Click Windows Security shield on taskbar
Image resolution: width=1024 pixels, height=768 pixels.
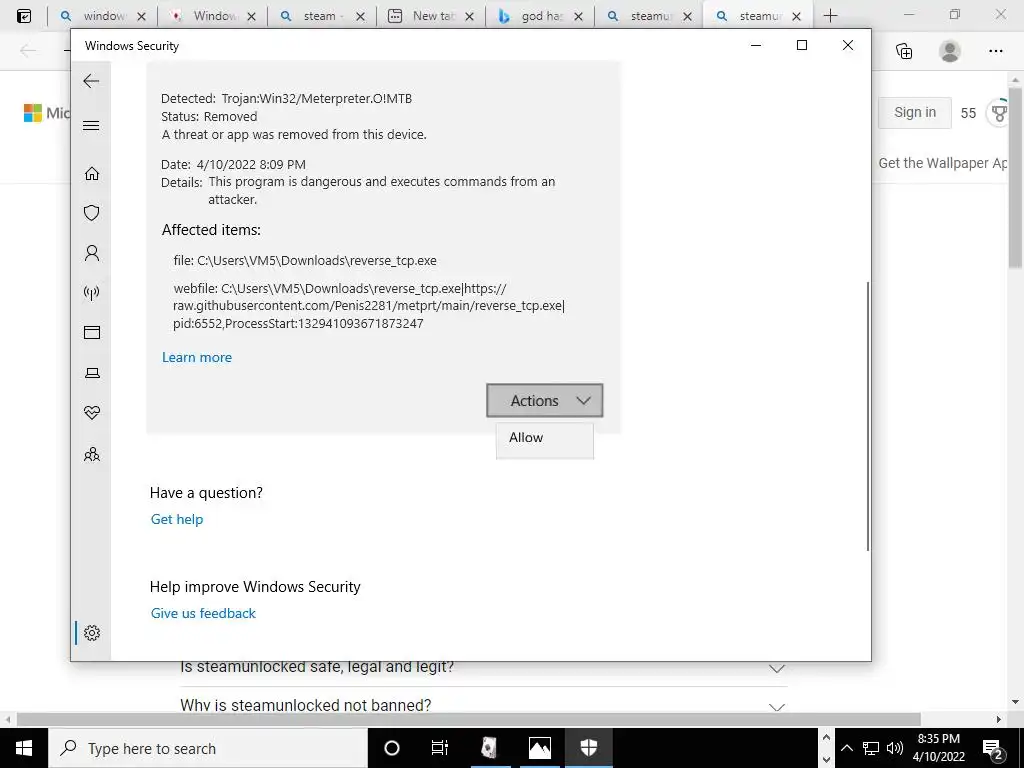coord(588,748)
